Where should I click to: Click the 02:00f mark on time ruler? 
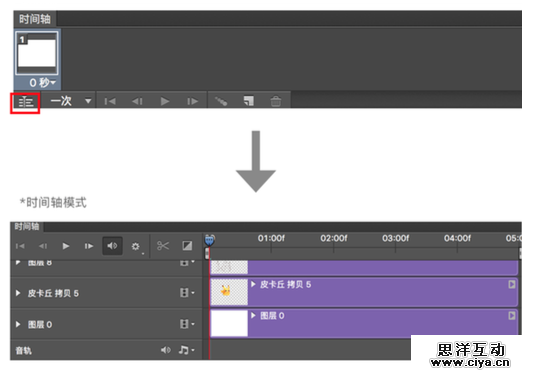click(x=333, y=238)
